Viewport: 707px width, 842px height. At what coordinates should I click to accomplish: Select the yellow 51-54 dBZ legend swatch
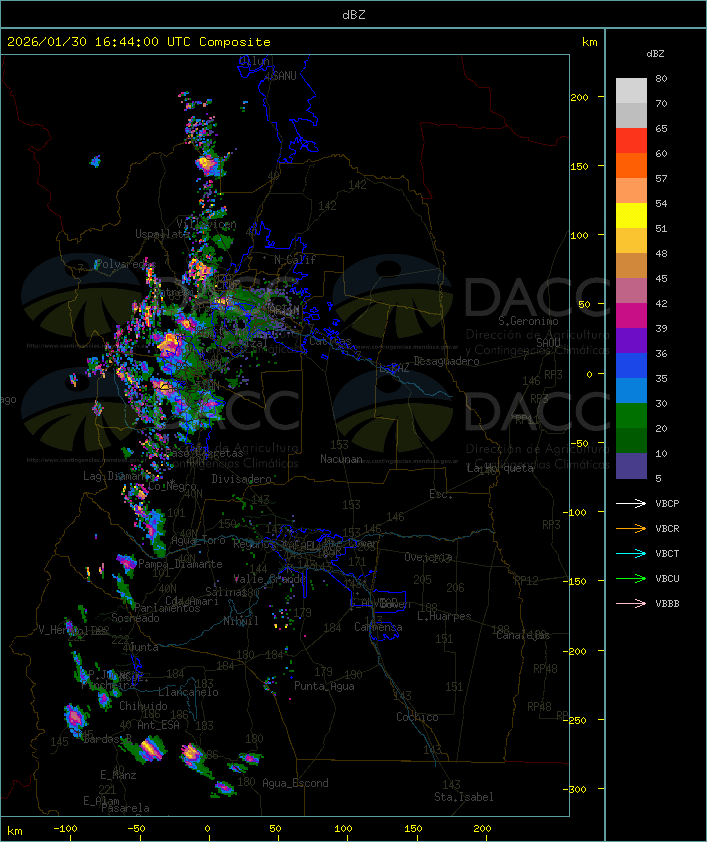click(x=631, y=216)
